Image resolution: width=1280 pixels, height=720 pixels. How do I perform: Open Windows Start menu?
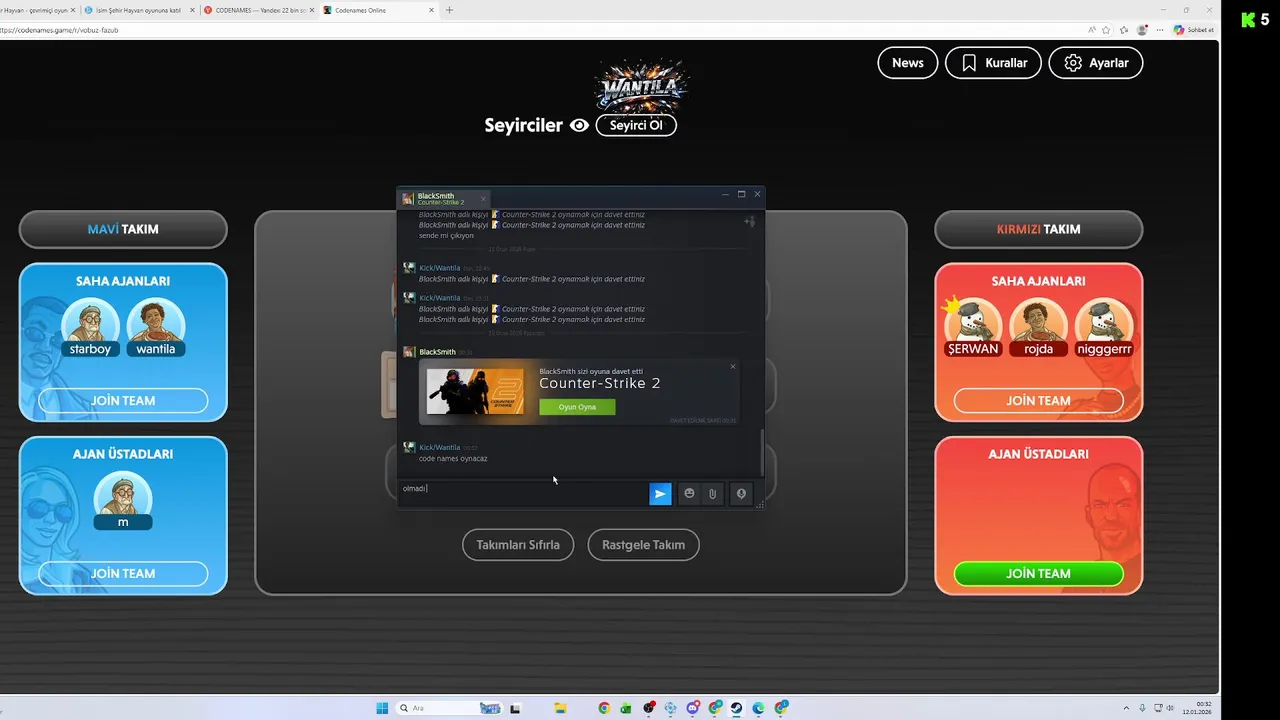(382, 708)
